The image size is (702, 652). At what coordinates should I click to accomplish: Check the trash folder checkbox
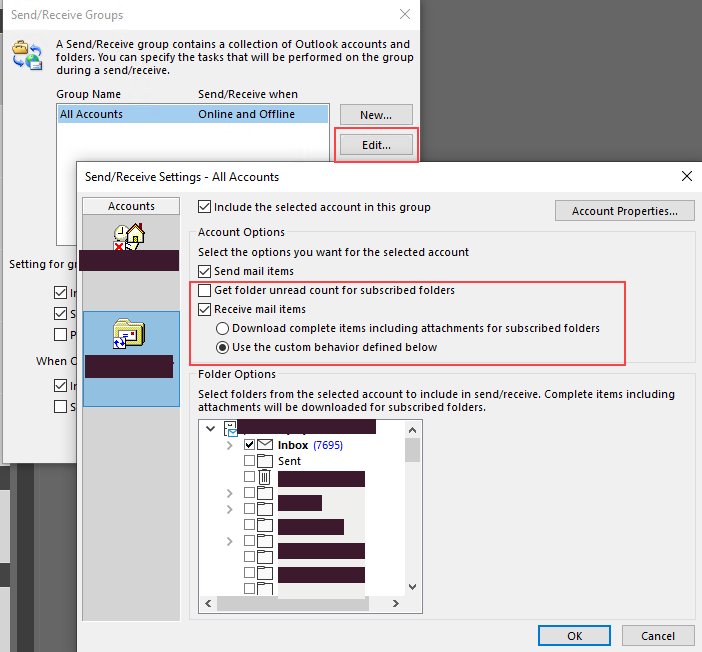point(249,476)
